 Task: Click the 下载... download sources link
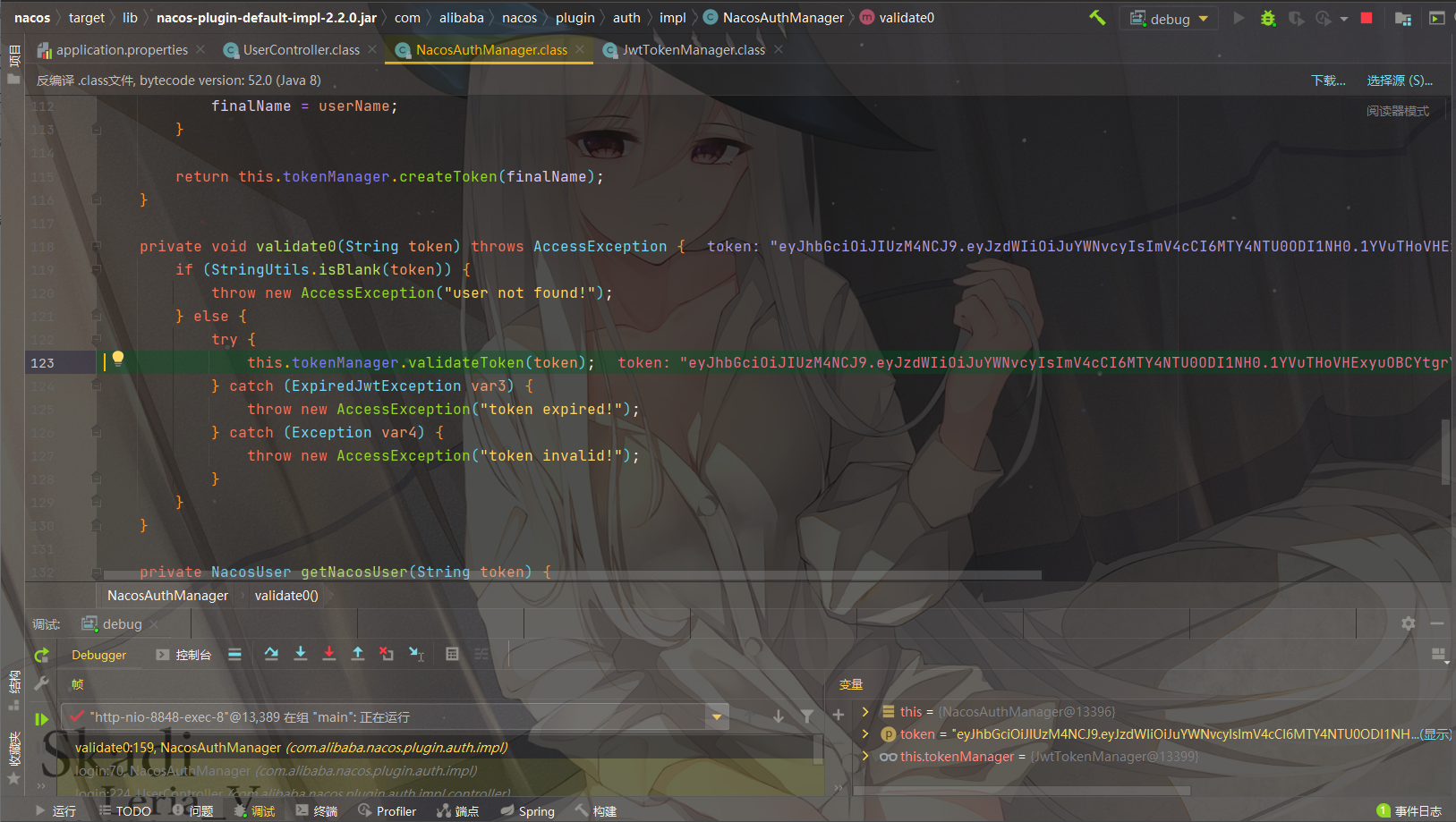(x=1328, y=81)
